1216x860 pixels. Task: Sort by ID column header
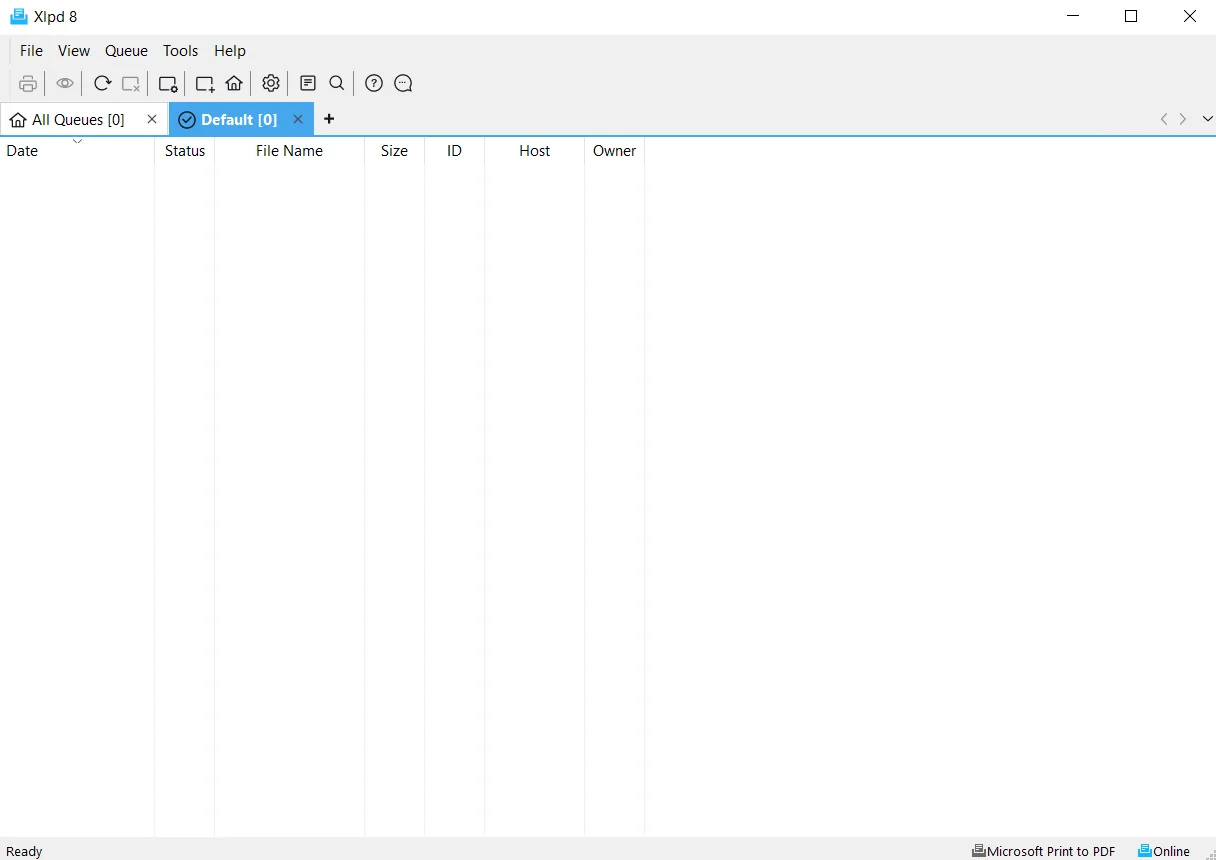(455, 151)
